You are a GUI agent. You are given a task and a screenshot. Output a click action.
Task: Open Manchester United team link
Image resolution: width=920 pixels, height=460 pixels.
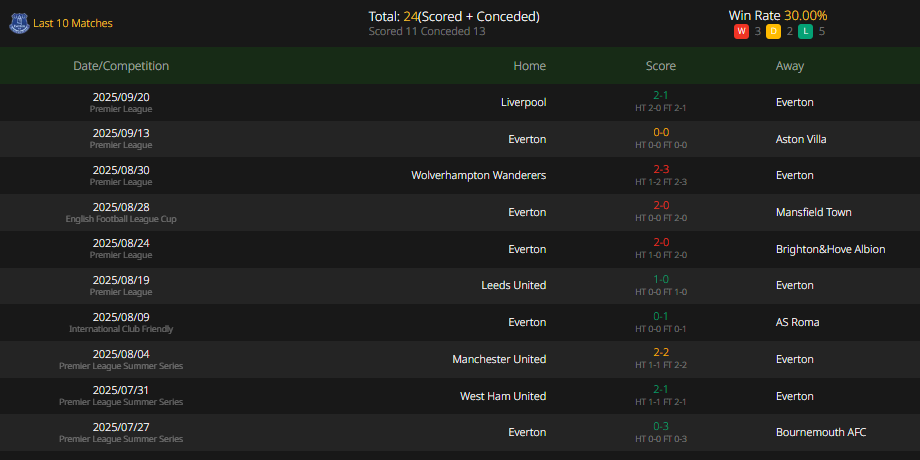coord(499,359)
